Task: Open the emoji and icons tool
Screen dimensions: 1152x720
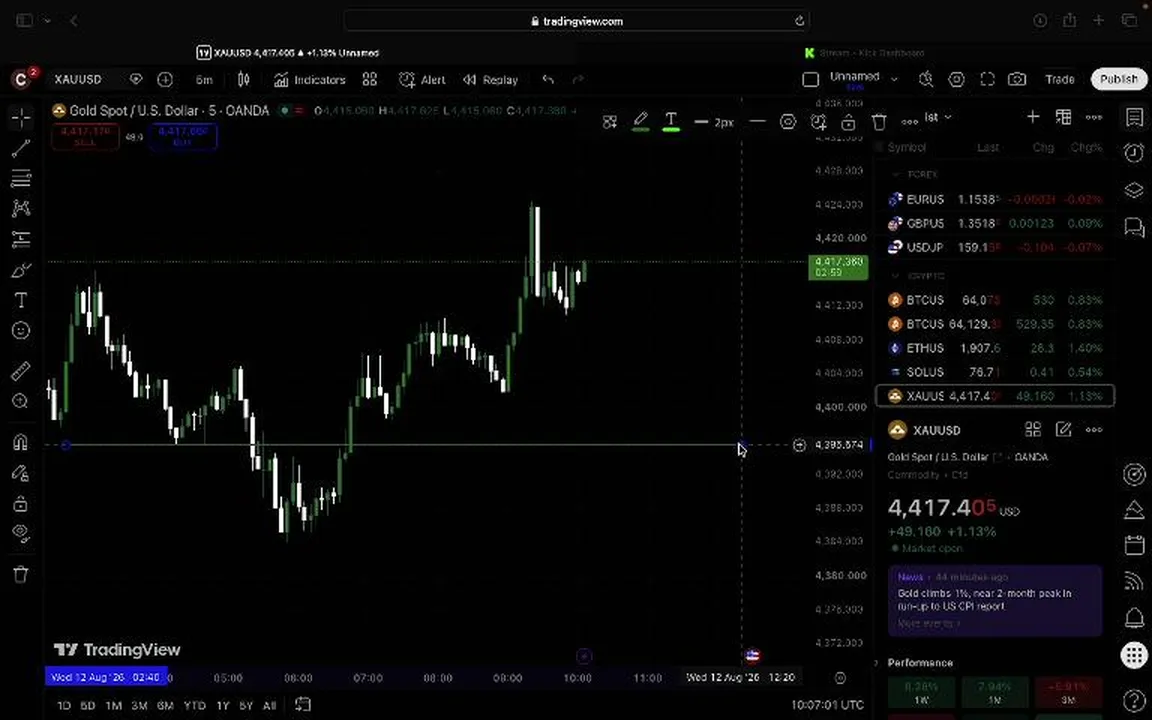Action: click(x=21, y=331)
